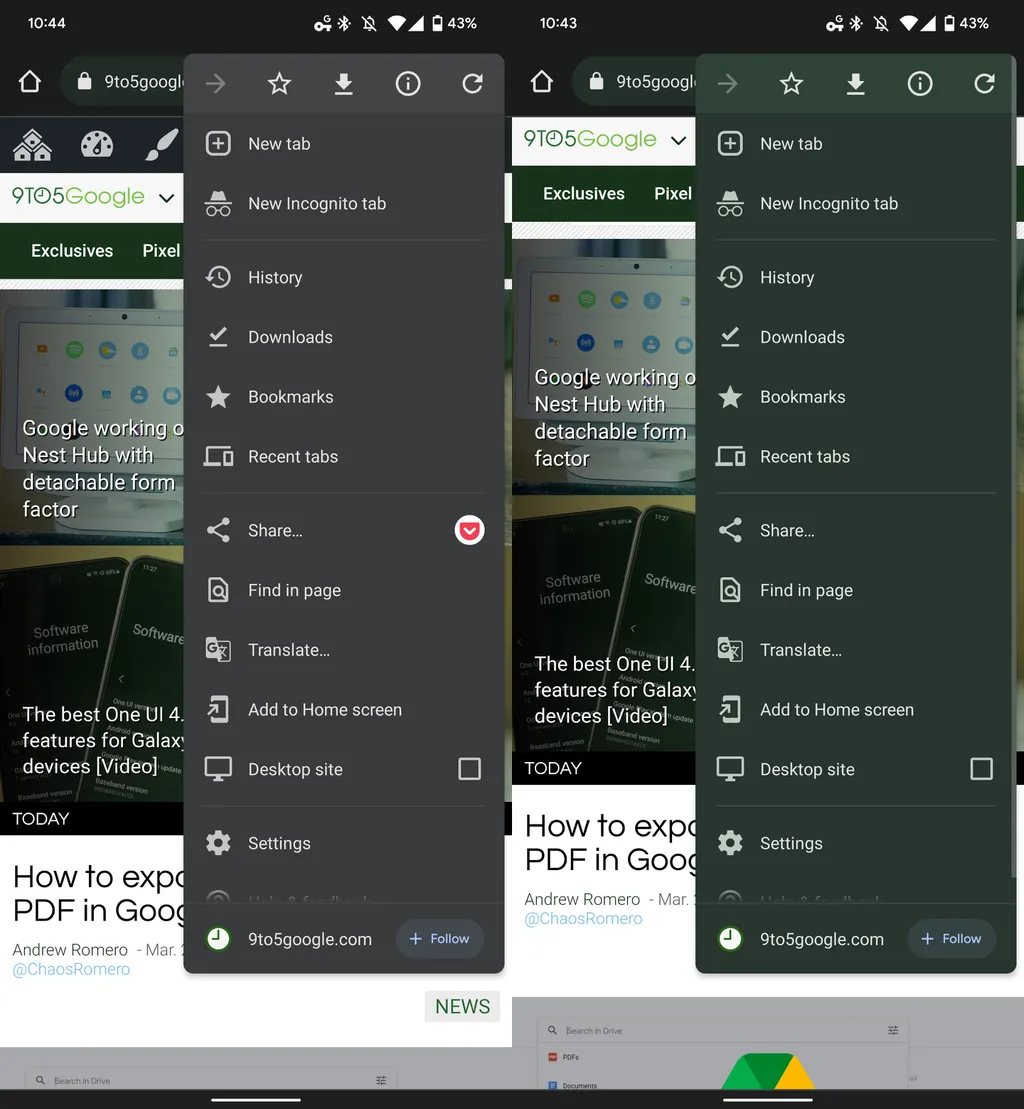Screen dimensions: 1024x1109
Task: Open the PDF export headline in the left screenshot
Action: [99, 893]
